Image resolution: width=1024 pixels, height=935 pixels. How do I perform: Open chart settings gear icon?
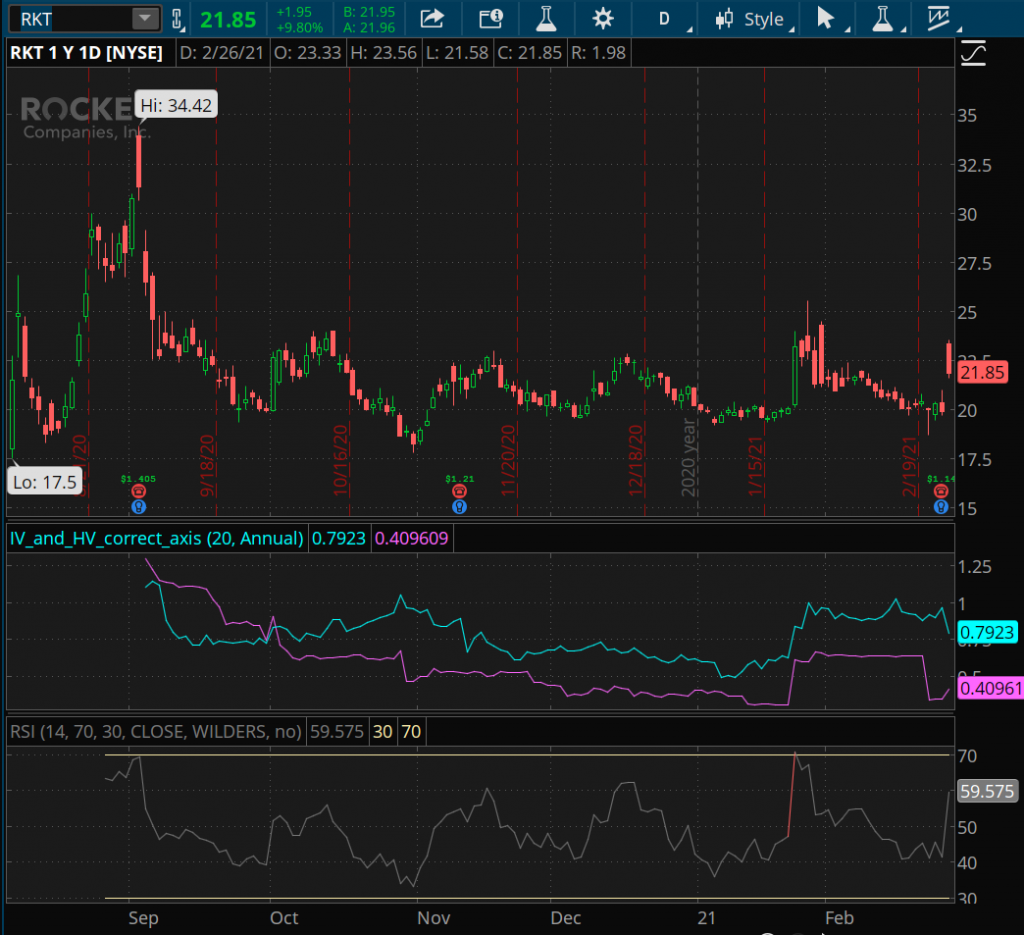click(x=603, y=18)
